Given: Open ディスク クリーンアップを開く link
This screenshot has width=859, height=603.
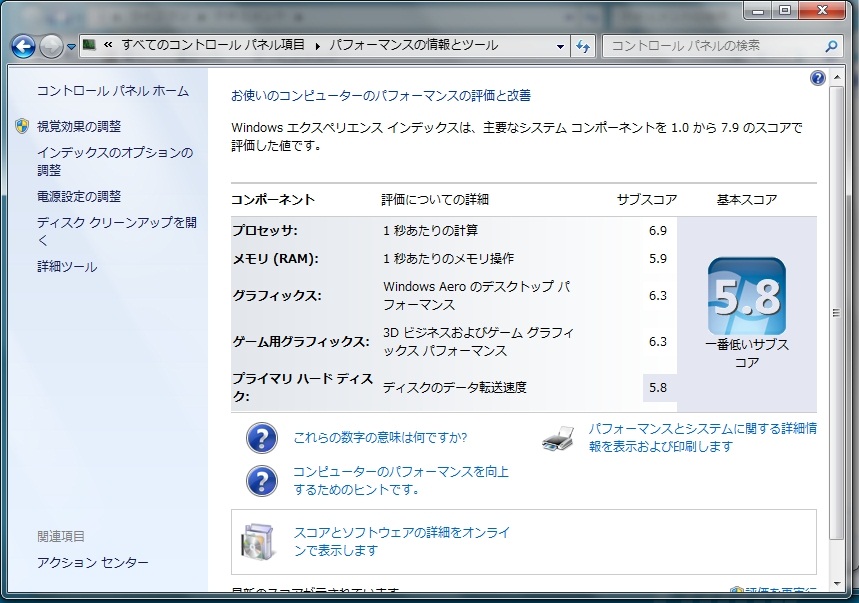Looking at the screenshot, I should coord(117,231).
